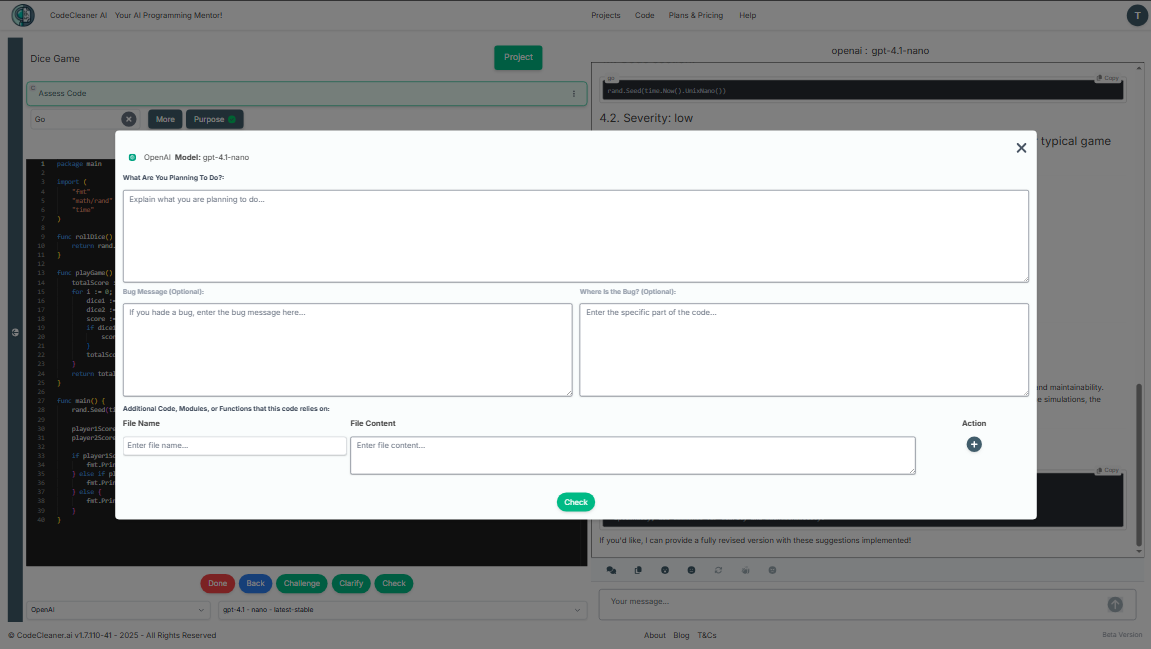Viewport: 1151px width, 649px height.
Task: Click the '4.2. Severity: low' heading
Action: point(646,118)
